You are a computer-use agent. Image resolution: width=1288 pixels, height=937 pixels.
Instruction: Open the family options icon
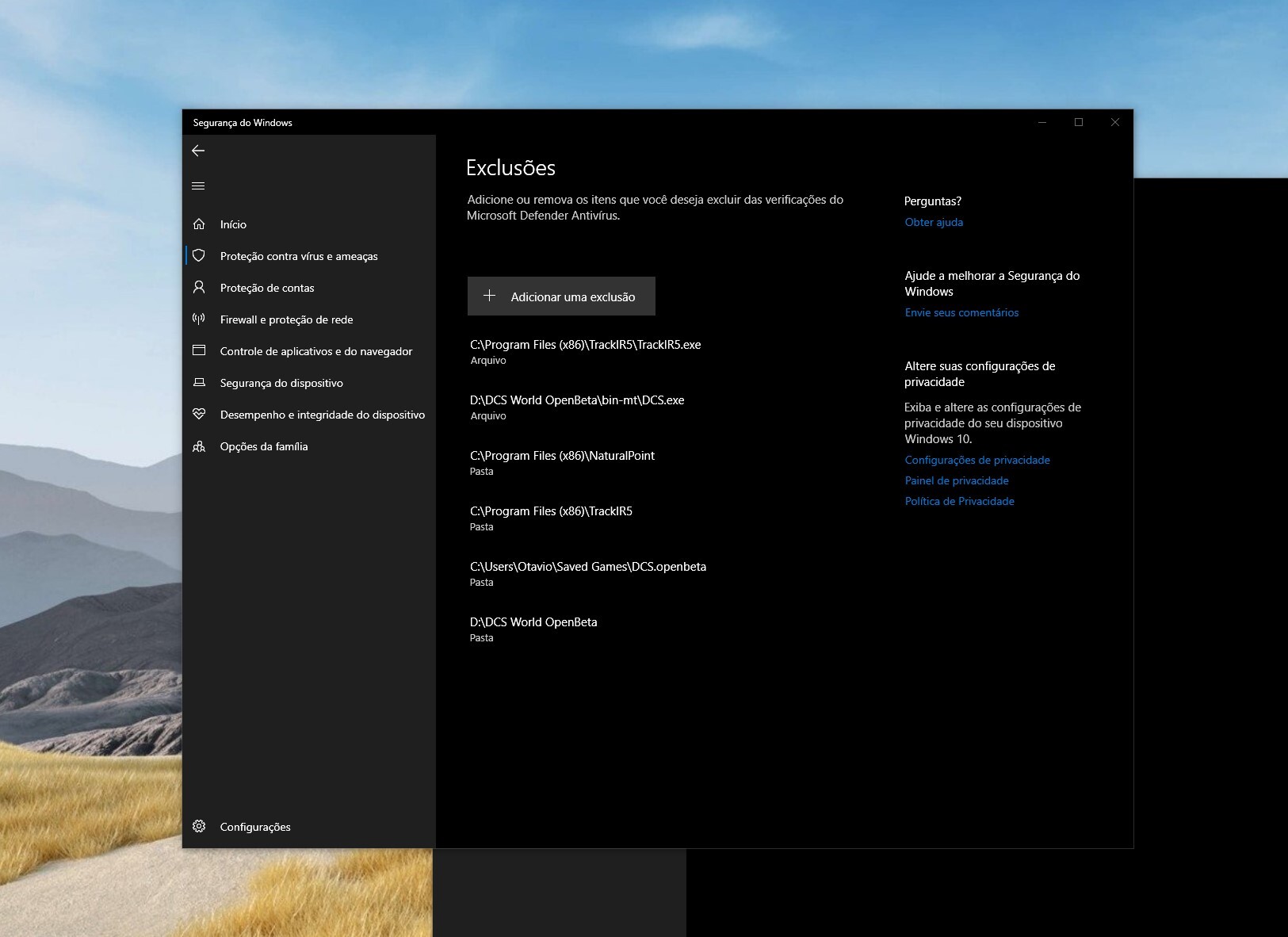tap(199, 446)
